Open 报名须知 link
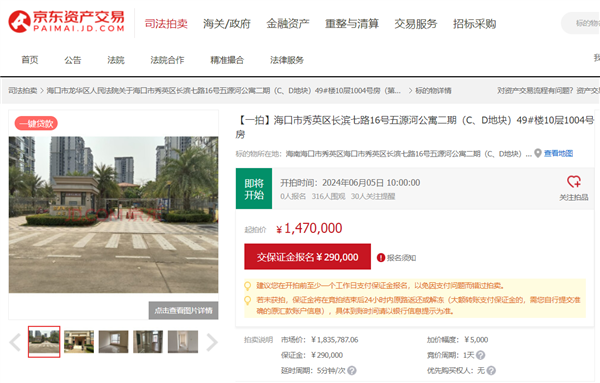The height and width of the screenshot is (383, 600). [x=401, y=258]
